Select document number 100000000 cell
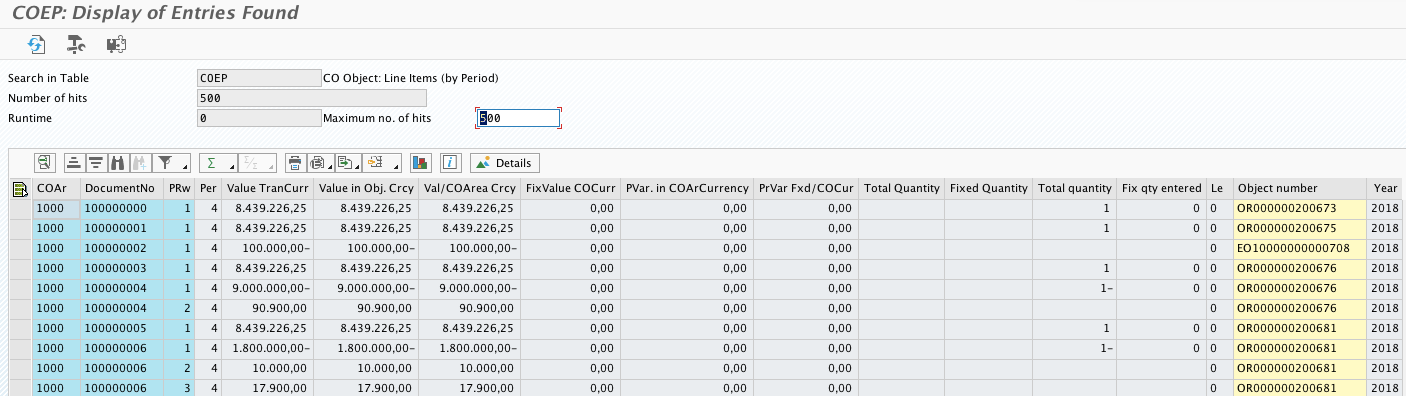Image resolution: width=1406 pixels, height=396 pixels. [x=121, y=208]
